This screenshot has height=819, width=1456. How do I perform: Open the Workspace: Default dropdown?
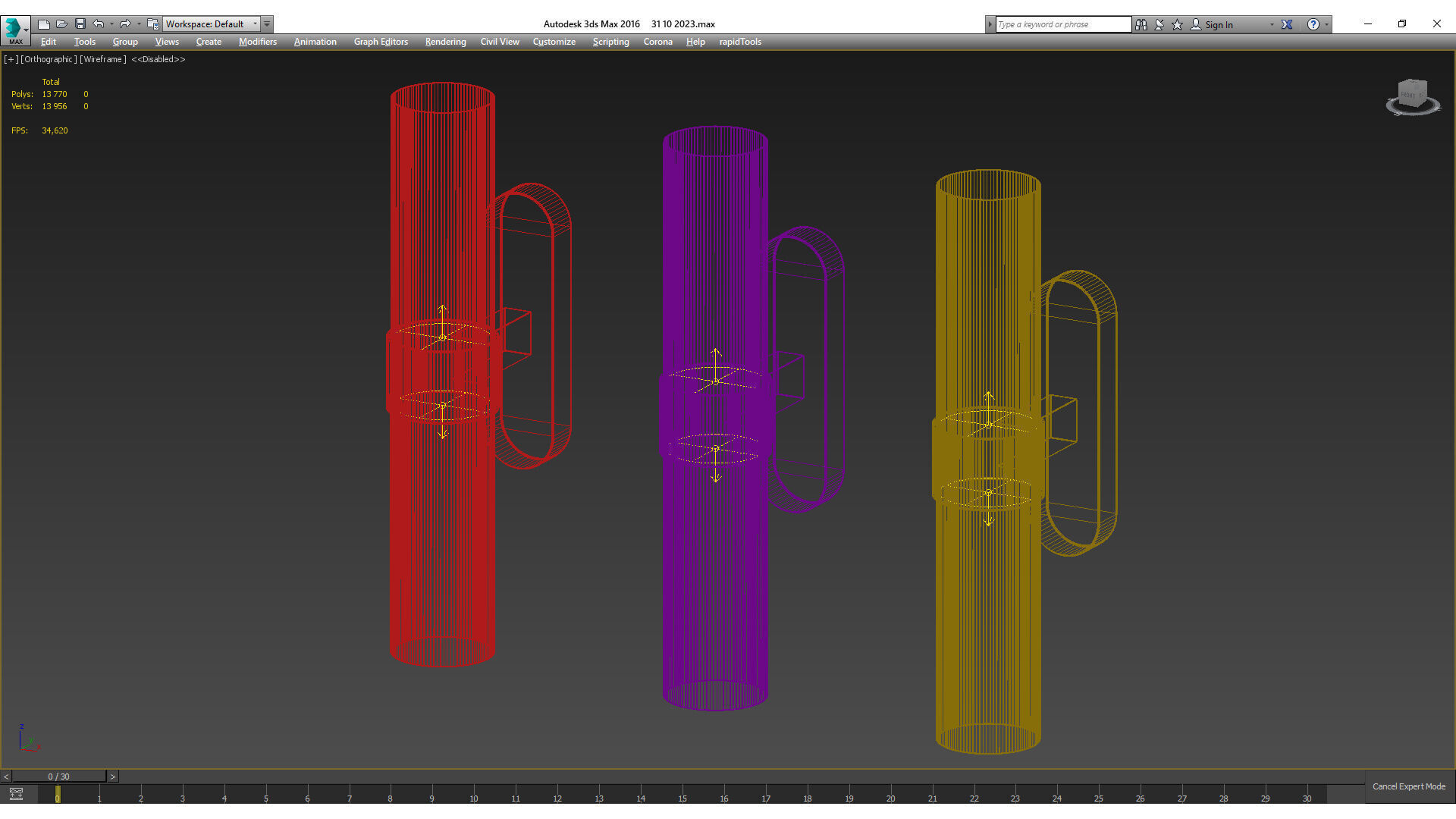(212, 24)
